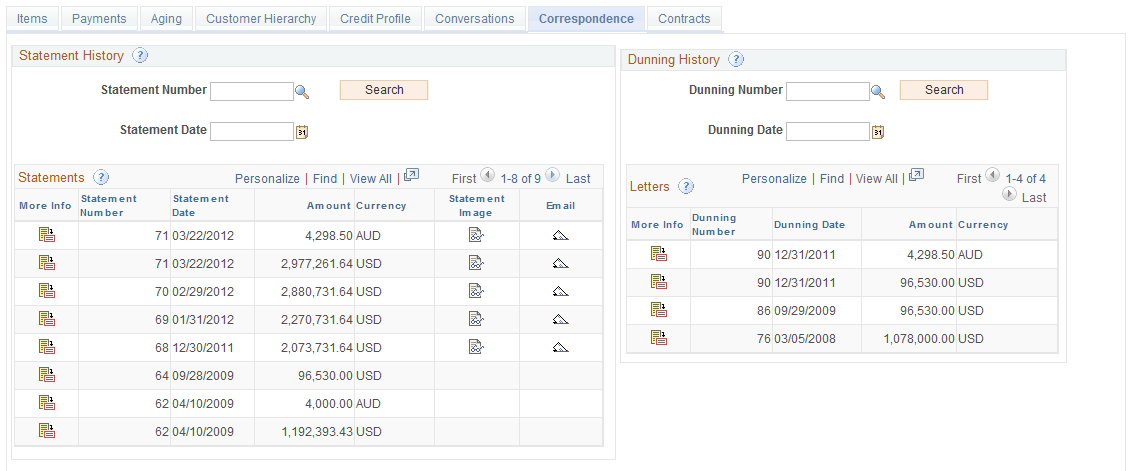Image resolution: width=1140 pixels, height=471 pixels.
Task: View statement image for 2,977,261.64 USD statement
Action: coord(476,262)
